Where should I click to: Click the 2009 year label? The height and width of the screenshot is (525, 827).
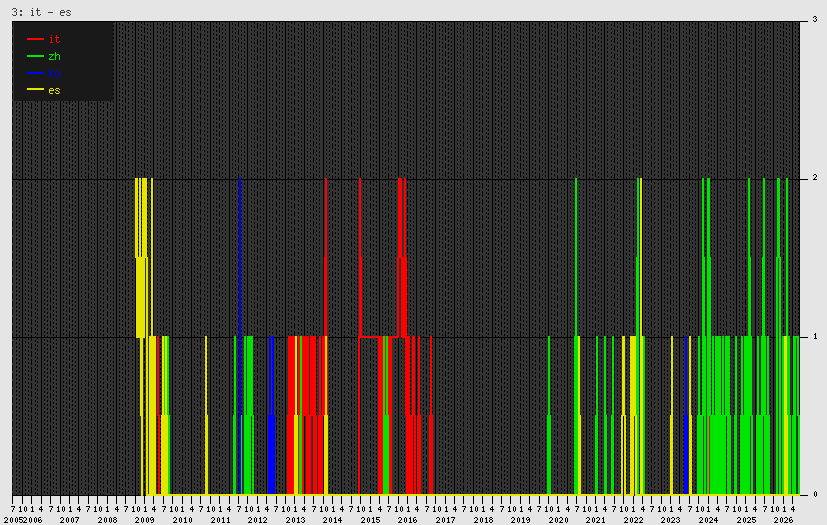(x=145, y=520)
